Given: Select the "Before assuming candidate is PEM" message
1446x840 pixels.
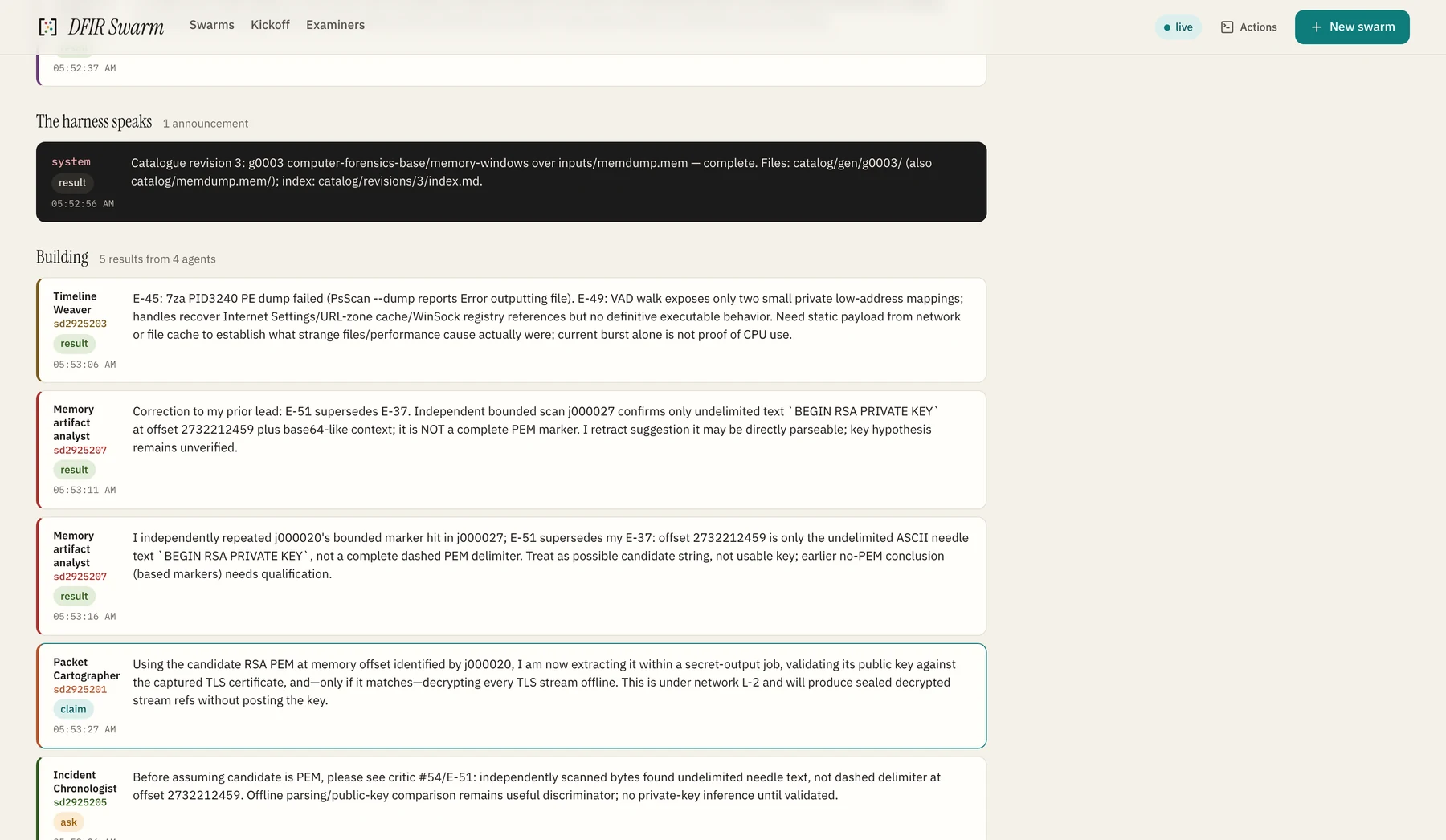Looking at the screenshot, I should tap(537, 786).
